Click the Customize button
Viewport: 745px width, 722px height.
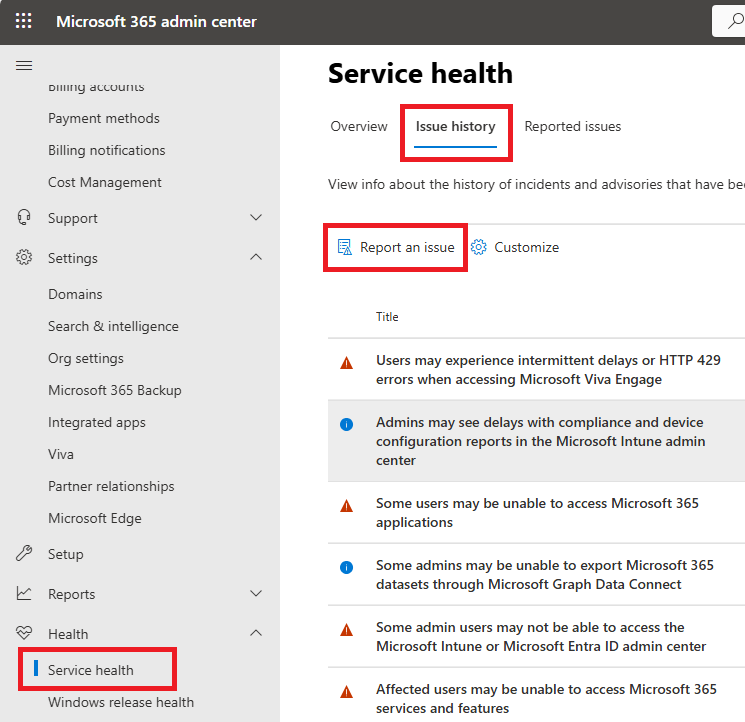pyautogui.click(x=515, y=247)
